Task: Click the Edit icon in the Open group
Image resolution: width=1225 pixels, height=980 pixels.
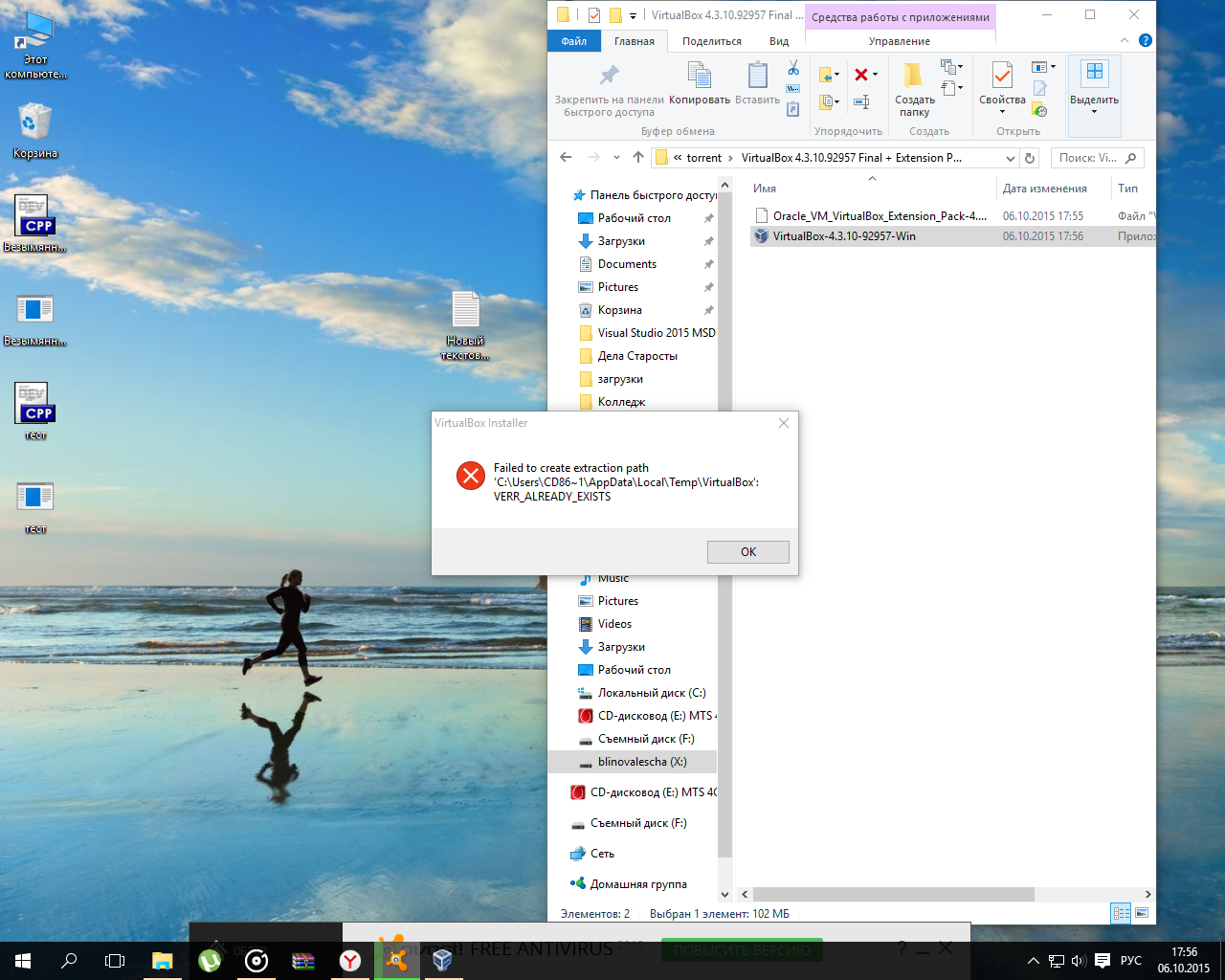Action: (x=1040, y=88)
